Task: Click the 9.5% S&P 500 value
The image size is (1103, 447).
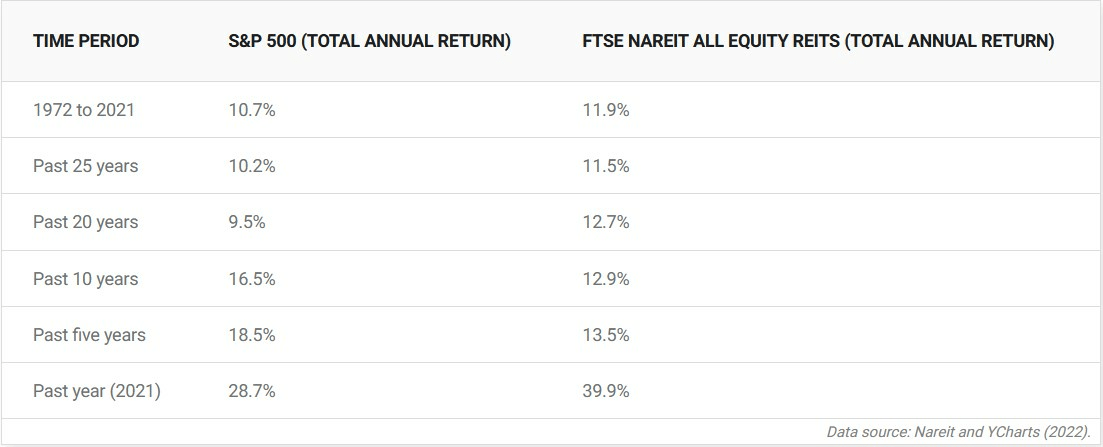Action: [x=247, y=222]
